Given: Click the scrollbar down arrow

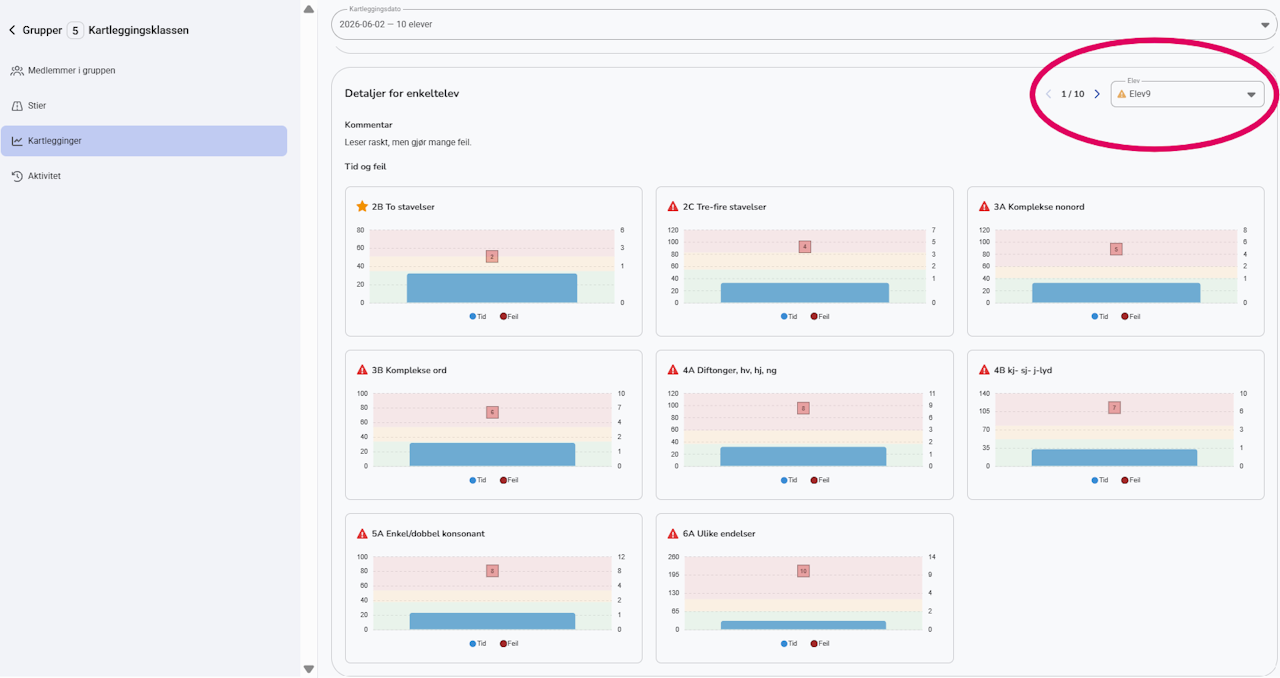Looking at the screenshot, I should click(x=308, y=669).
